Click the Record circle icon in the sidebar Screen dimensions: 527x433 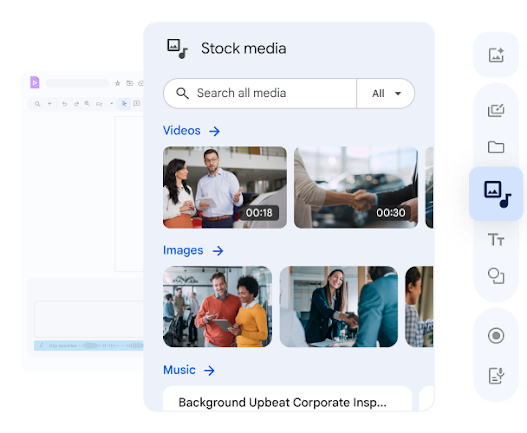tap(496, 336)
